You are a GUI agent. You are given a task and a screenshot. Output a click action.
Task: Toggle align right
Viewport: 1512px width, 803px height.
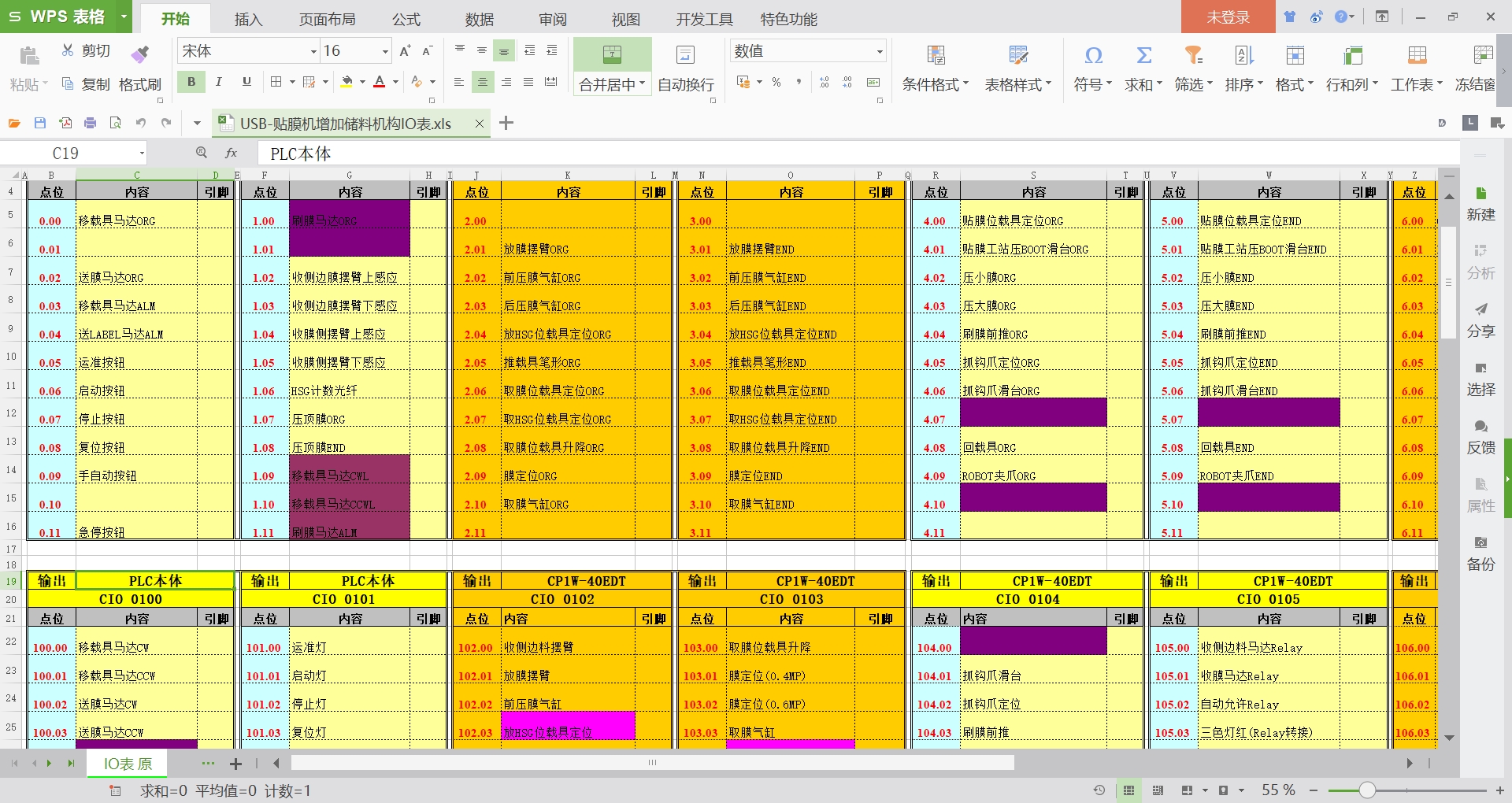pyautogui.click(x=506, y=82)
